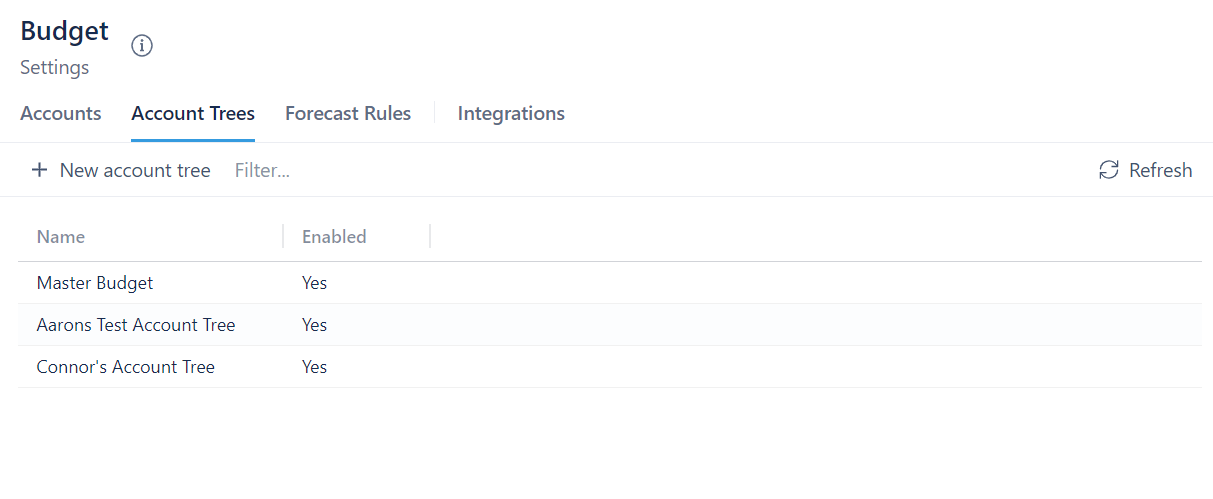Click Enabled value Yes for Connor's tree
1213x499 pixels.
click(315, 367)
